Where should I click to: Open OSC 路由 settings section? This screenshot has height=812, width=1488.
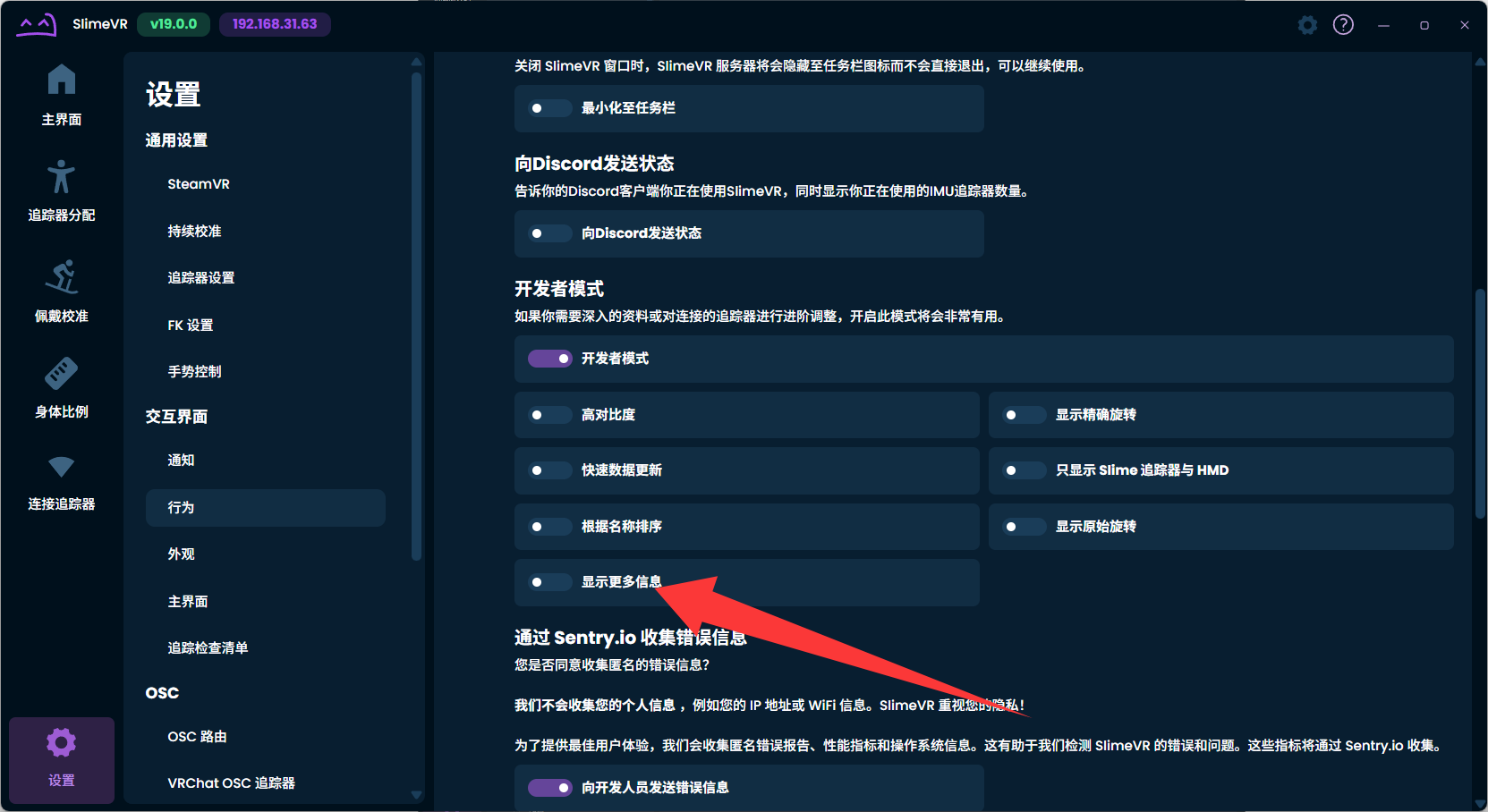265,737
